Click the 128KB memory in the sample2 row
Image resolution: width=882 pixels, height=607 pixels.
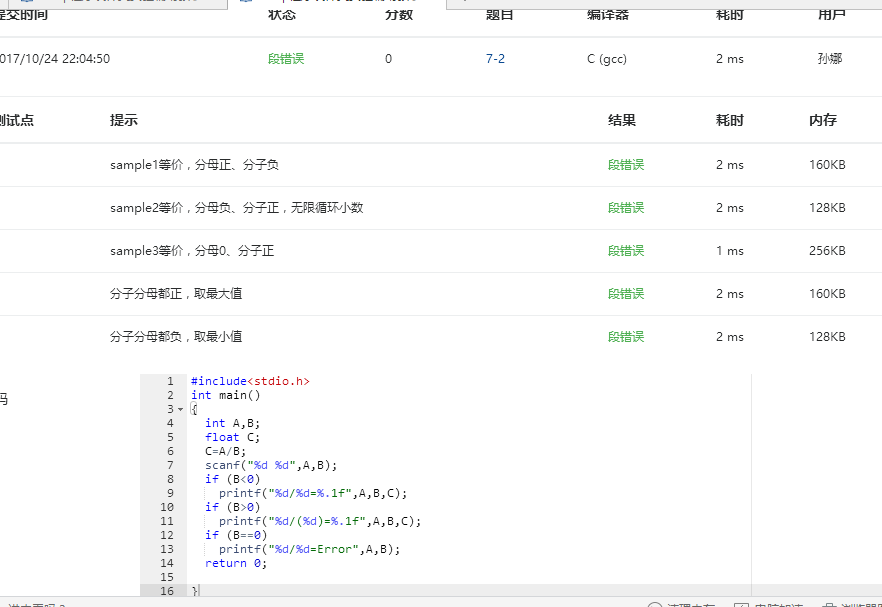tap(827, 208)
